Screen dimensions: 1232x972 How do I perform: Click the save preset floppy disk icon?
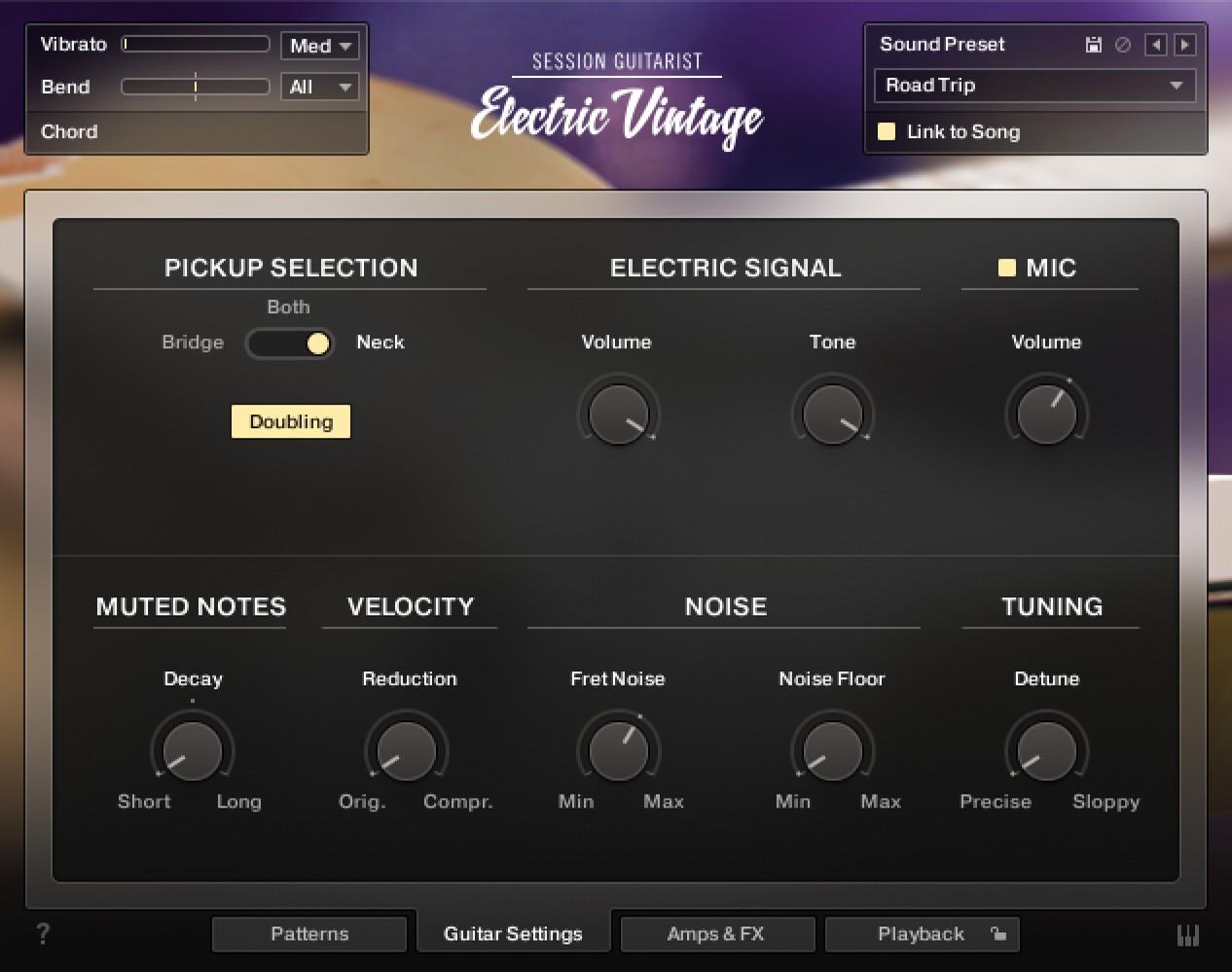click(x=1093, y=45)
